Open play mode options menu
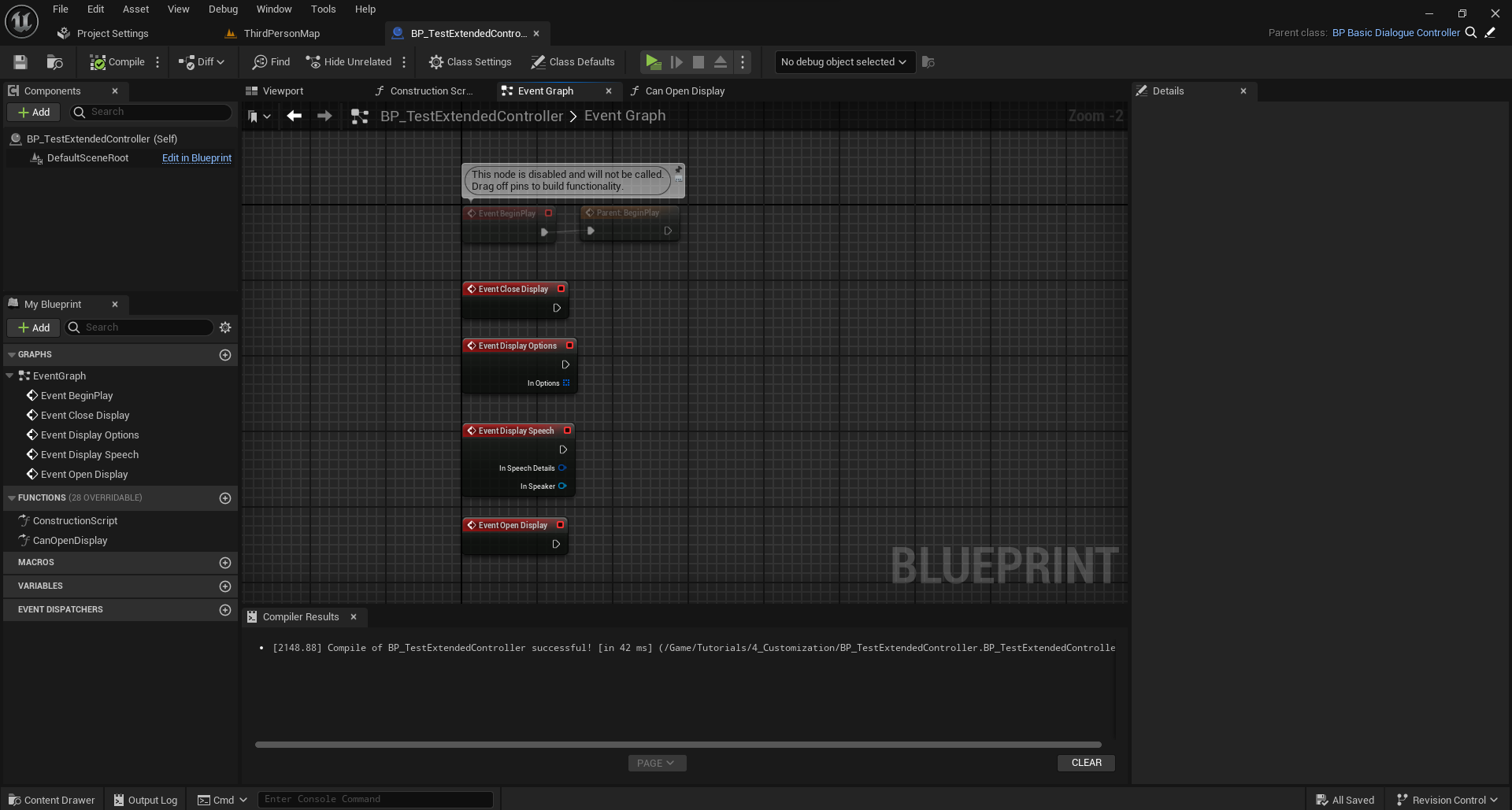The width and height of the screenshot is (1512, 810). (x=743, y=62)
